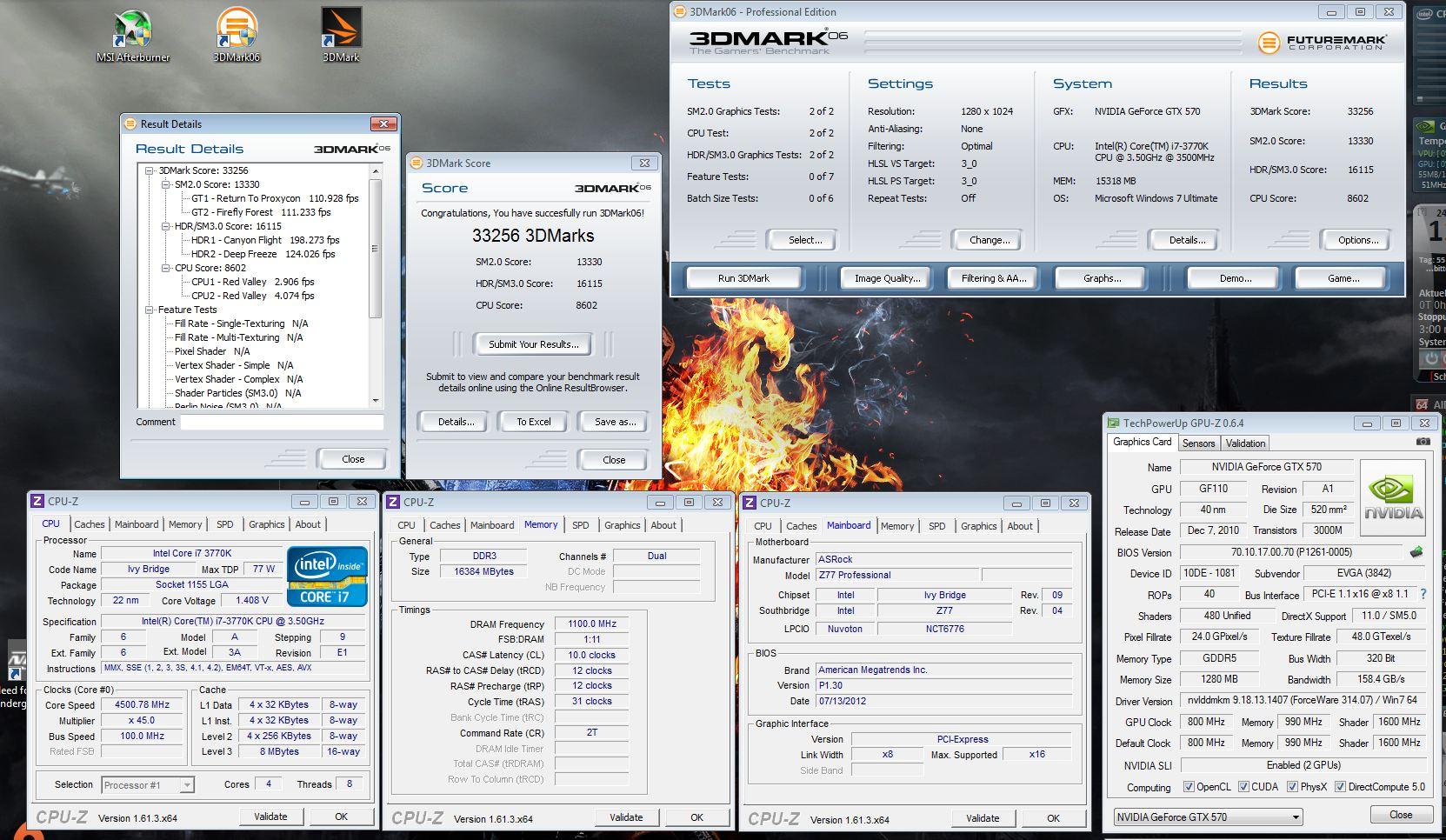Open Caches tab in the CPU-Z processor window
1446x840 pixels.
click(x=89, y=524)
